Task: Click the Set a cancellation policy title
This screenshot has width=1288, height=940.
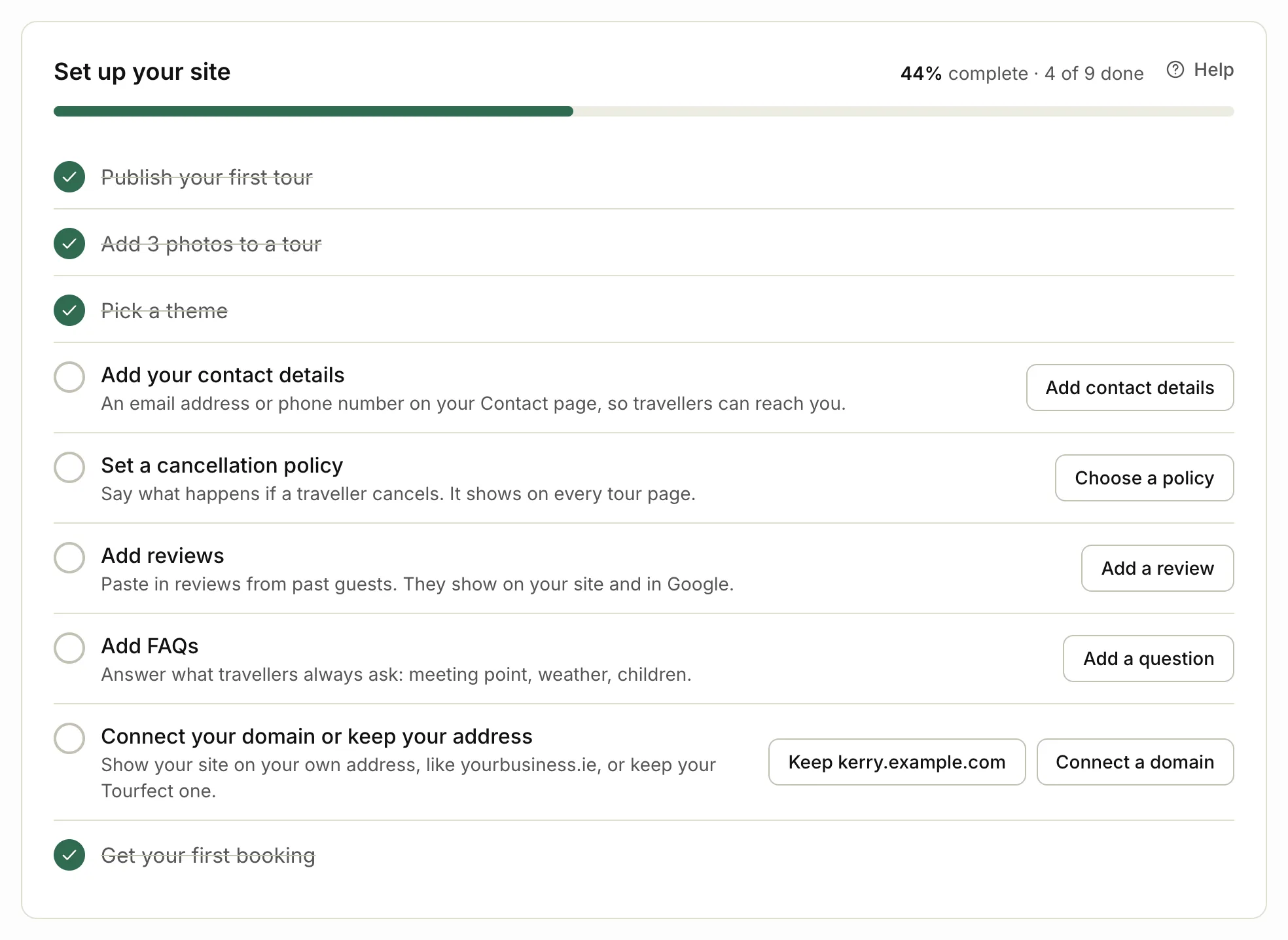Action: click(222, 465)
